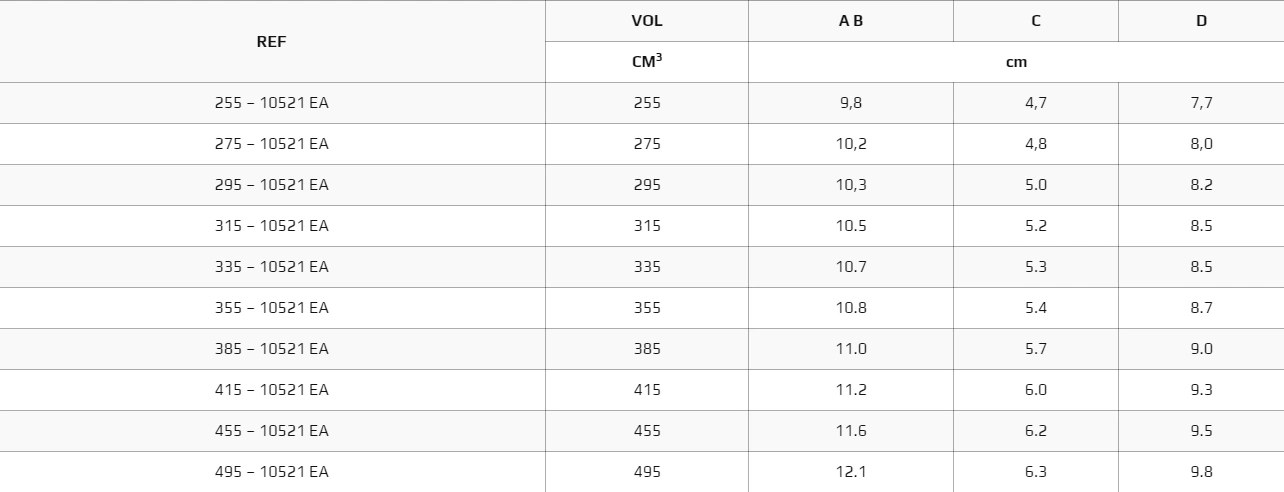Click the REF column header
Viewport: 1284px width, 492px height.
click(272, 42)
